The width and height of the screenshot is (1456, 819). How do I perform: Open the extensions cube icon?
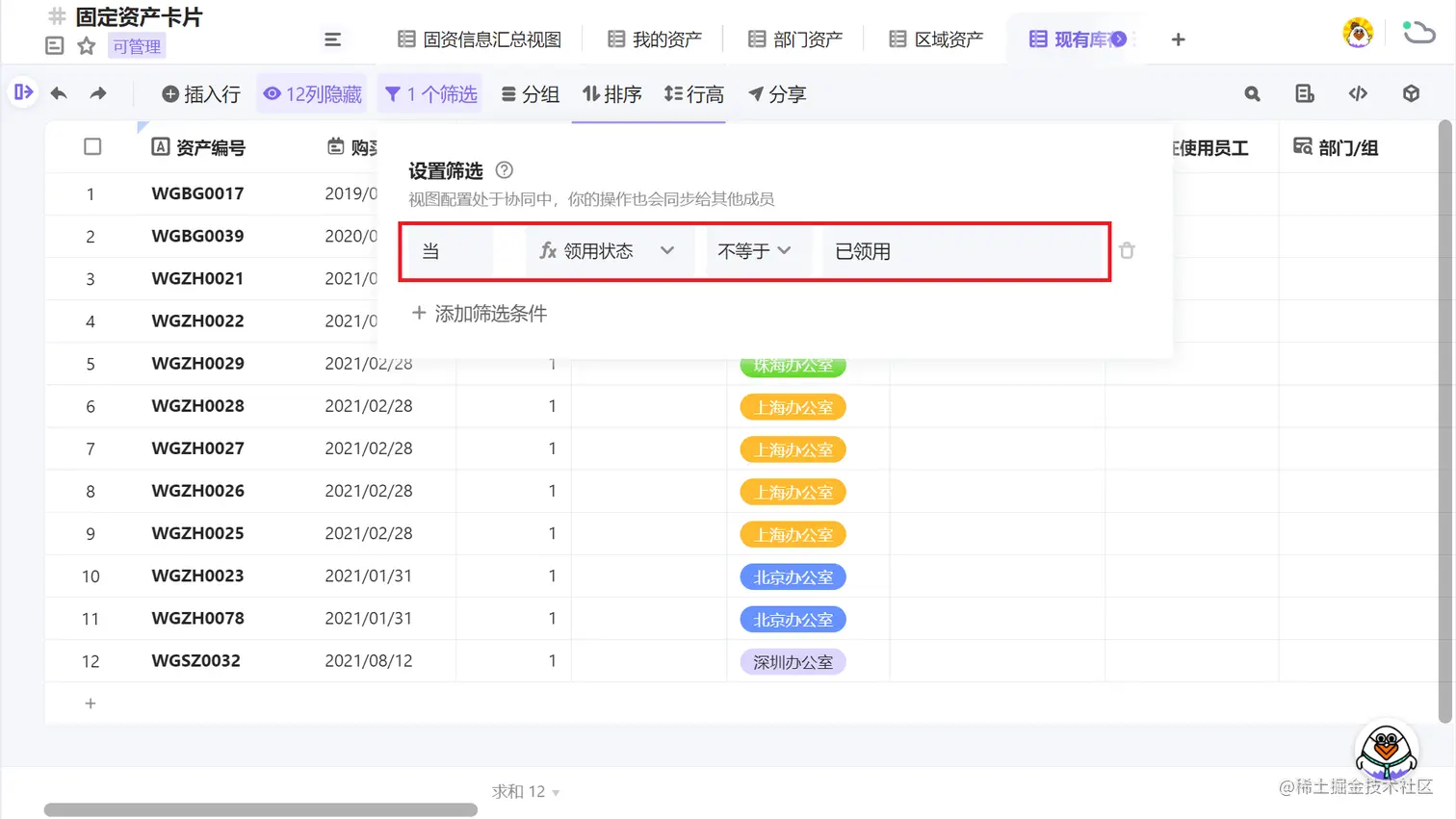[1410, 93]
